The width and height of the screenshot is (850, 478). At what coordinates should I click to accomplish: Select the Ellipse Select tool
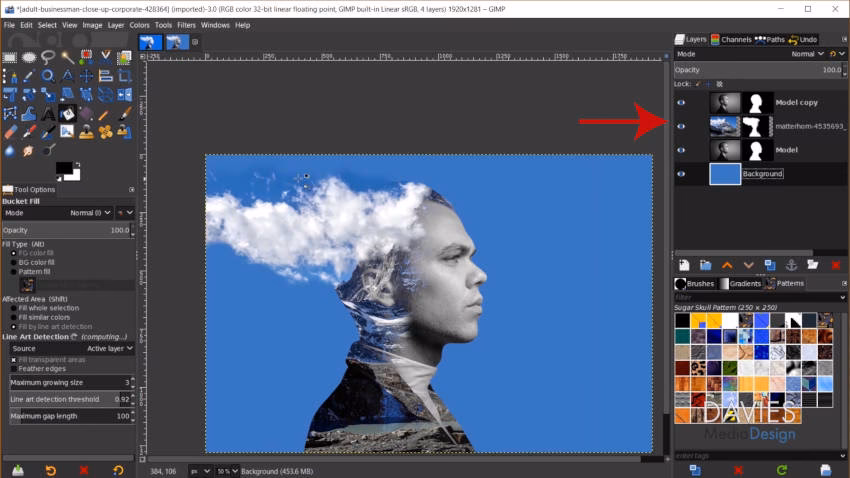[29, 57]
